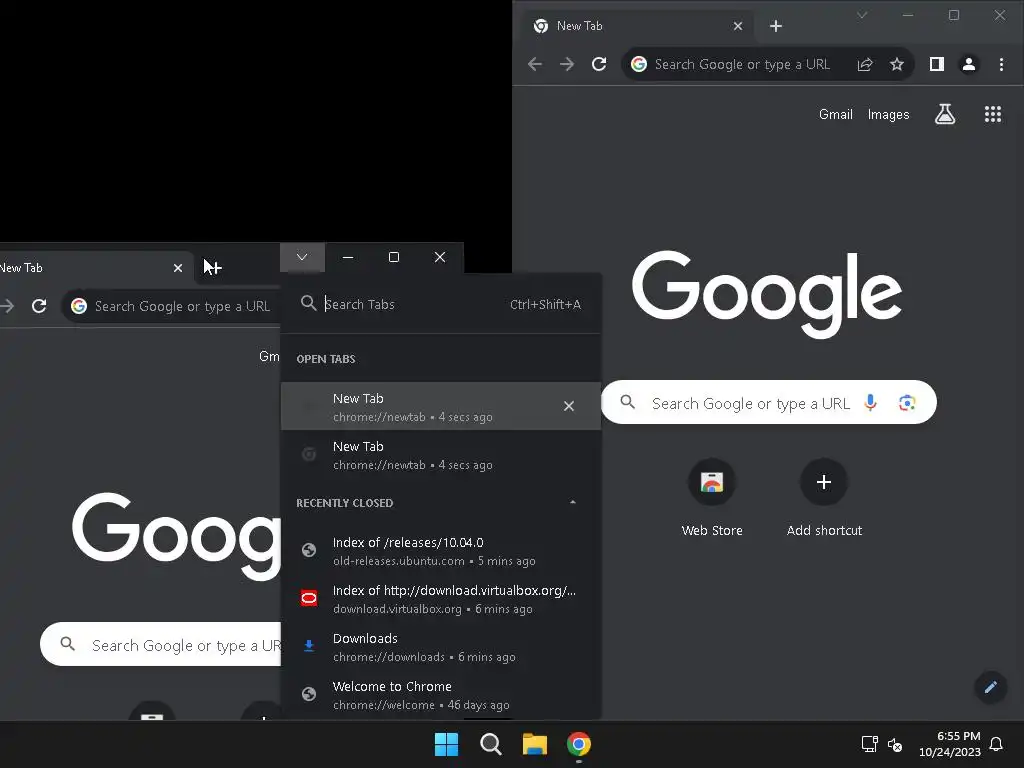The image size is (1024, 768).
Task: Select first New Tab entry in open tabs
Action: (x=440, y=406)
